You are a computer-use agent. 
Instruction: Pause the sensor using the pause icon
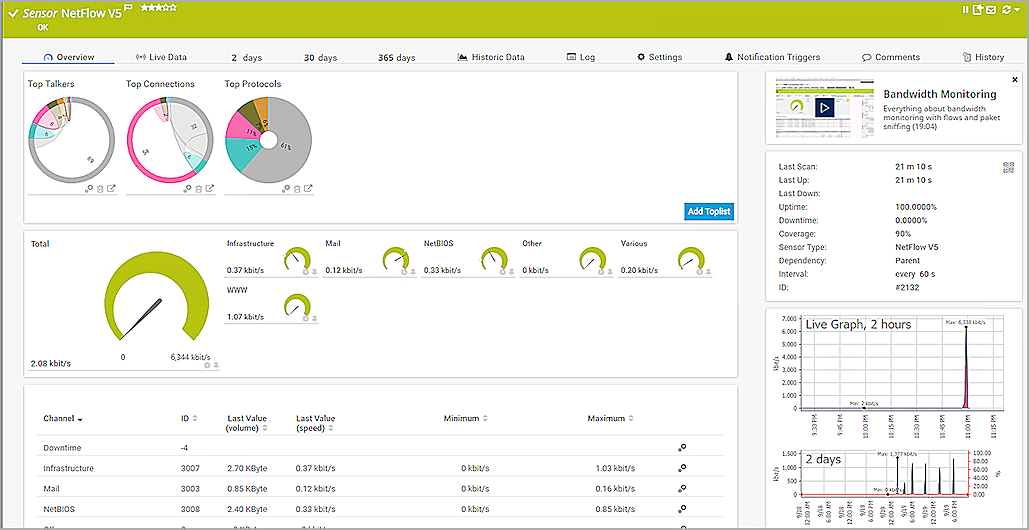966,10
